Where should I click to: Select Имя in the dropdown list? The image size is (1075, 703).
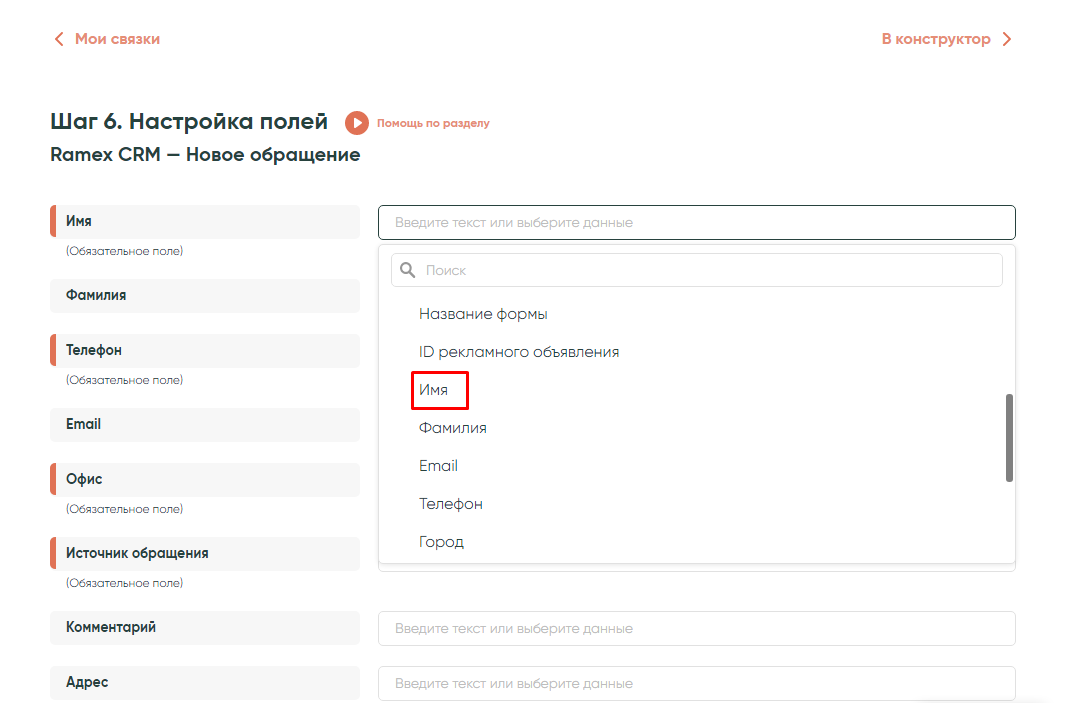tap(434, 390)
